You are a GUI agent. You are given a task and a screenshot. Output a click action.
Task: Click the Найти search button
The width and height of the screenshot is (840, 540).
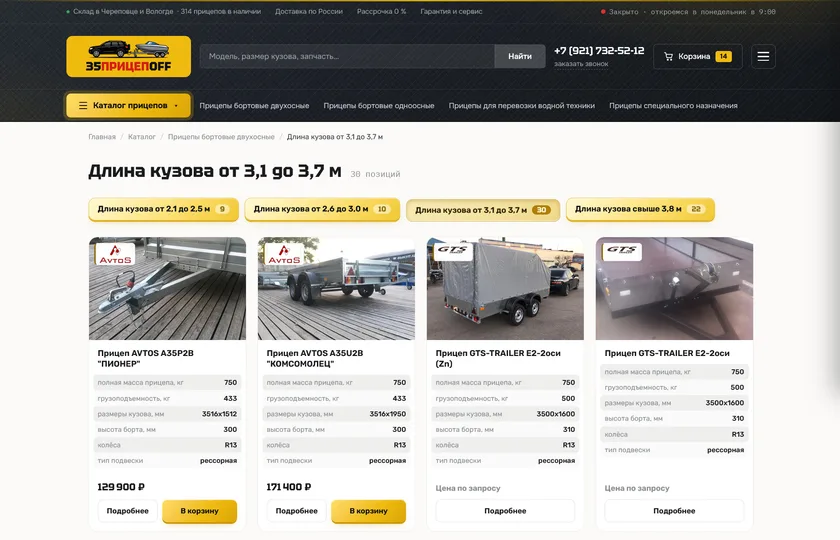[x=520, y=56]
